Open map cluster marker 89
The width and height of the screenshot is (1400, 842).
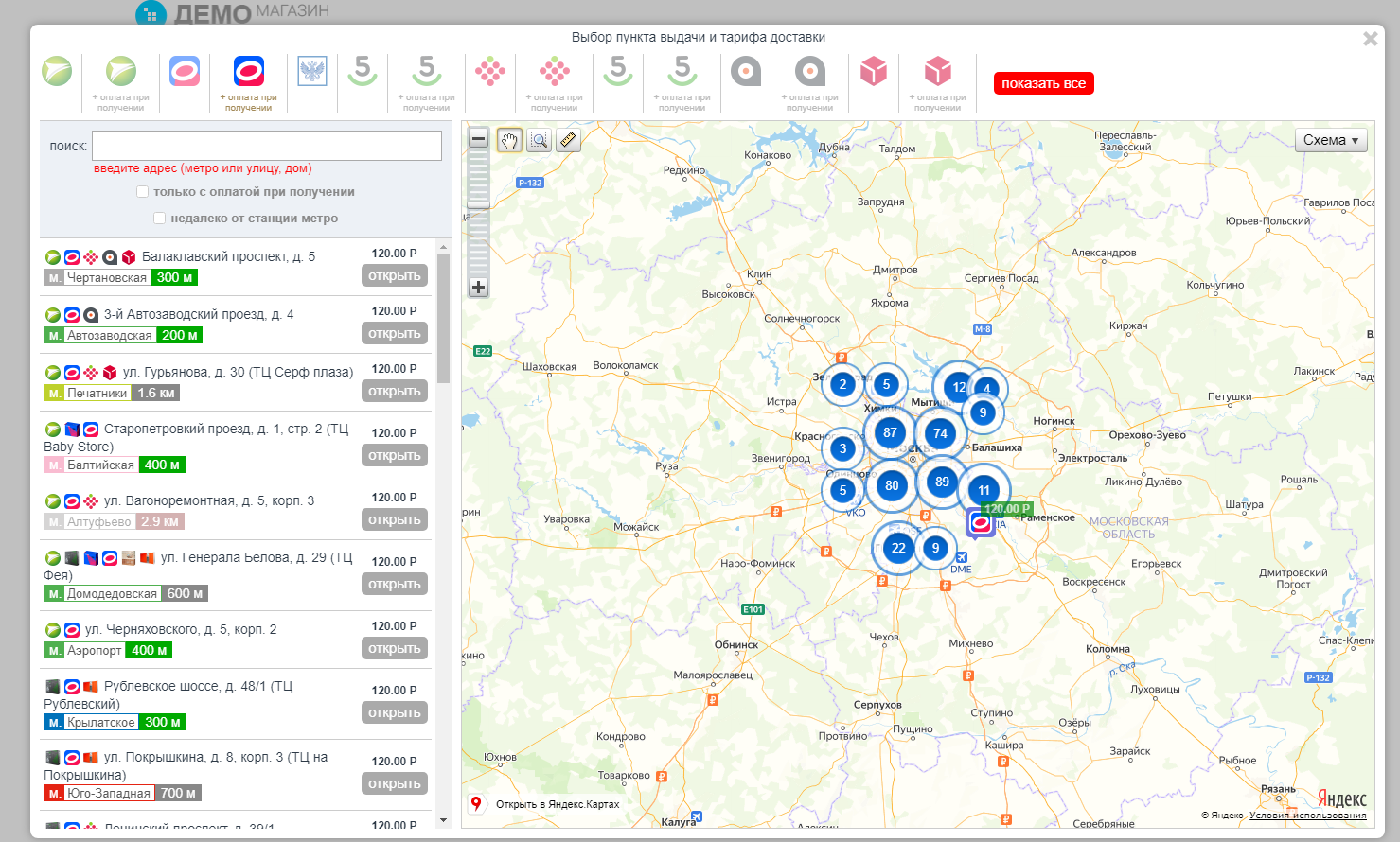pyautogui.click(x=942, y=482)
